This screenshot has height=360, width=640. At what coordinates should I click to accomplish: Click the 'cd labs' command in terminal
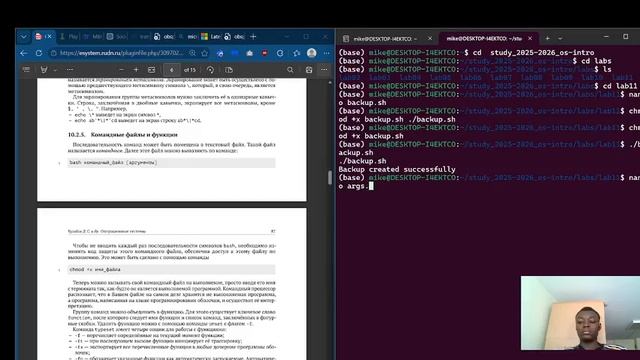pos(596,61)
